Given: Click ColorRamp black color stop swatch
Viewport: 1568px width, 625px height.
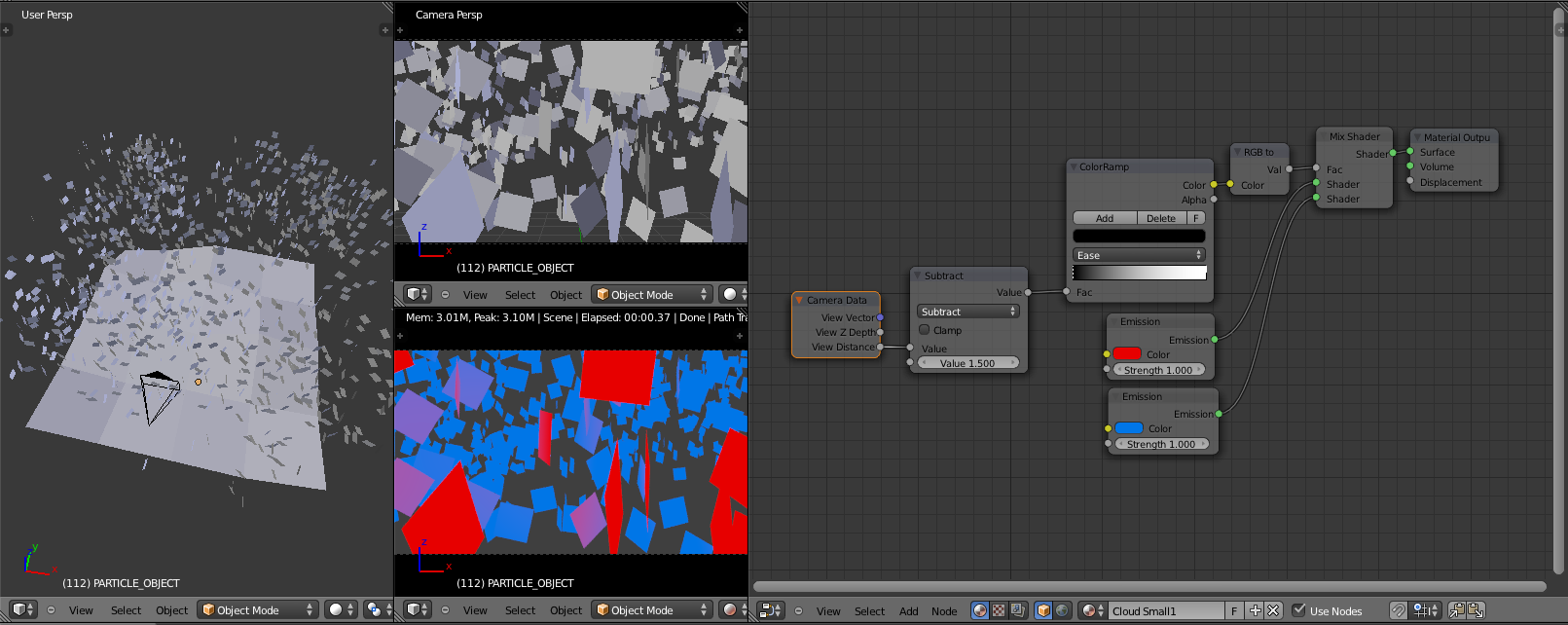Looking at the screenshot, I should (1139, 236).
